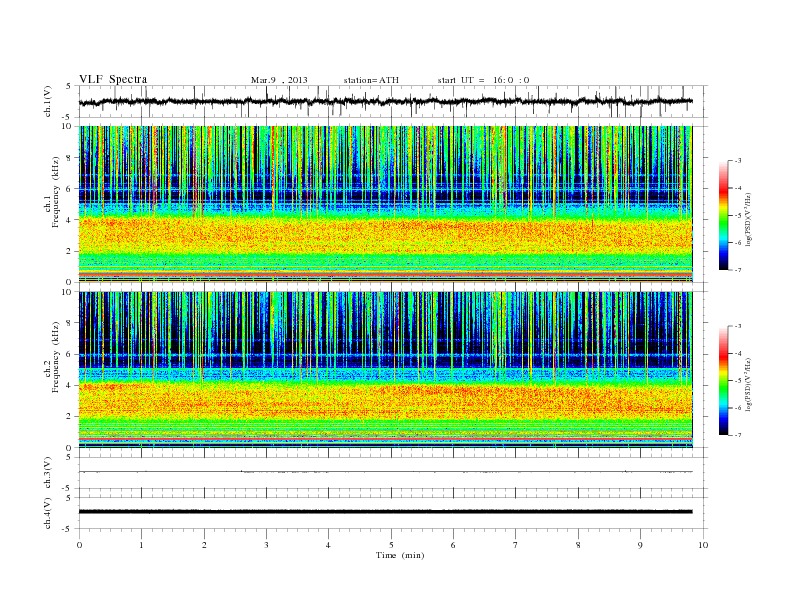Select the "ch.2 Frequency (kHz)" axis label
This screenshot has height=612, width=792.
[x=52, y=358]
